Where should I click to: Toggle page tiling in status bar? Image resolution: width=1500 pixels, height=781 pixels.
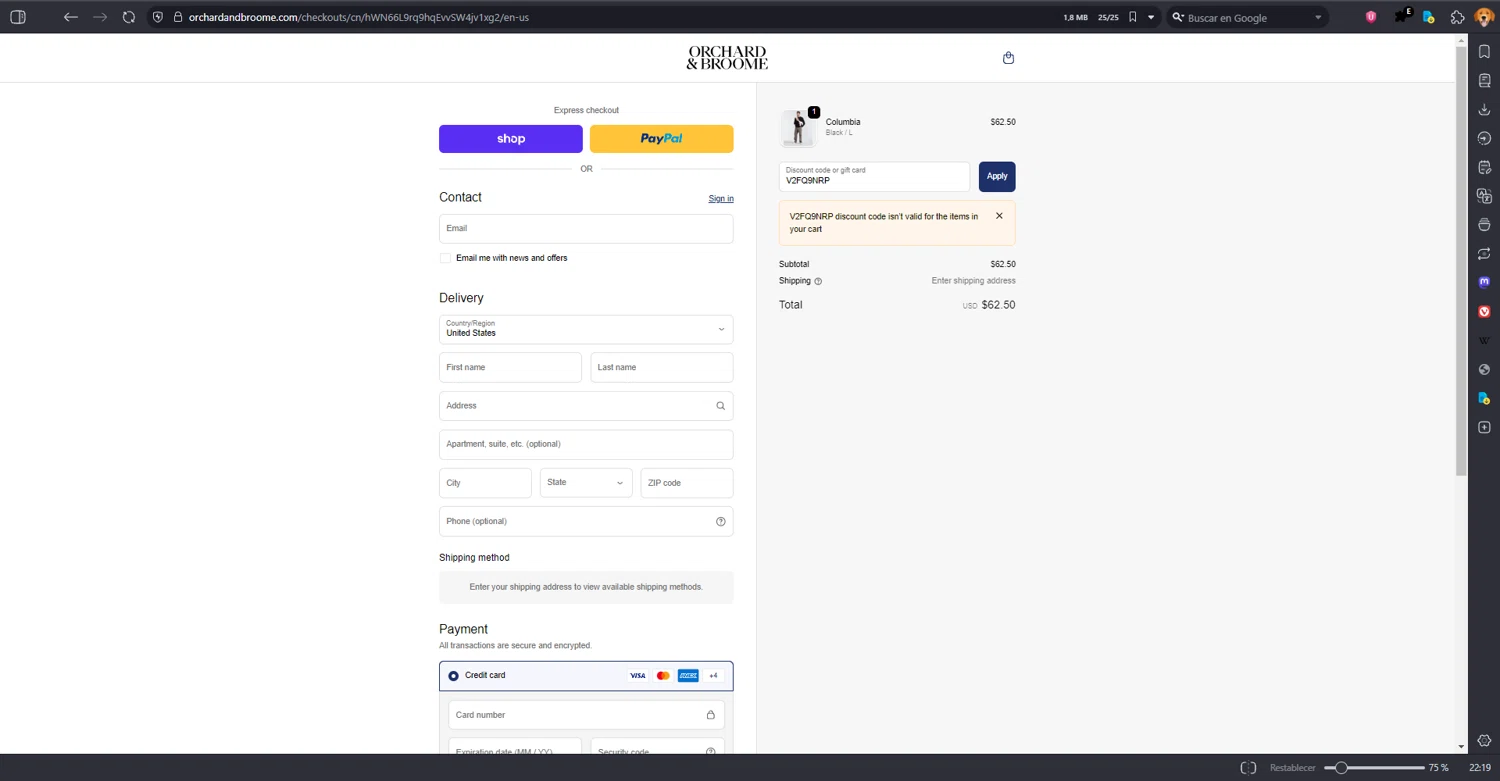coord(1248,768)
